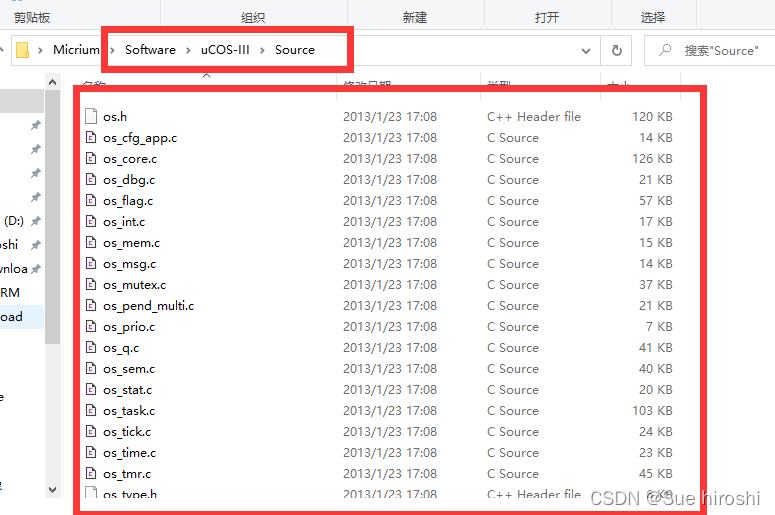Click the pin icon beside 'shi' item
This screenshot has width=775, height=515.
[36, 245]
